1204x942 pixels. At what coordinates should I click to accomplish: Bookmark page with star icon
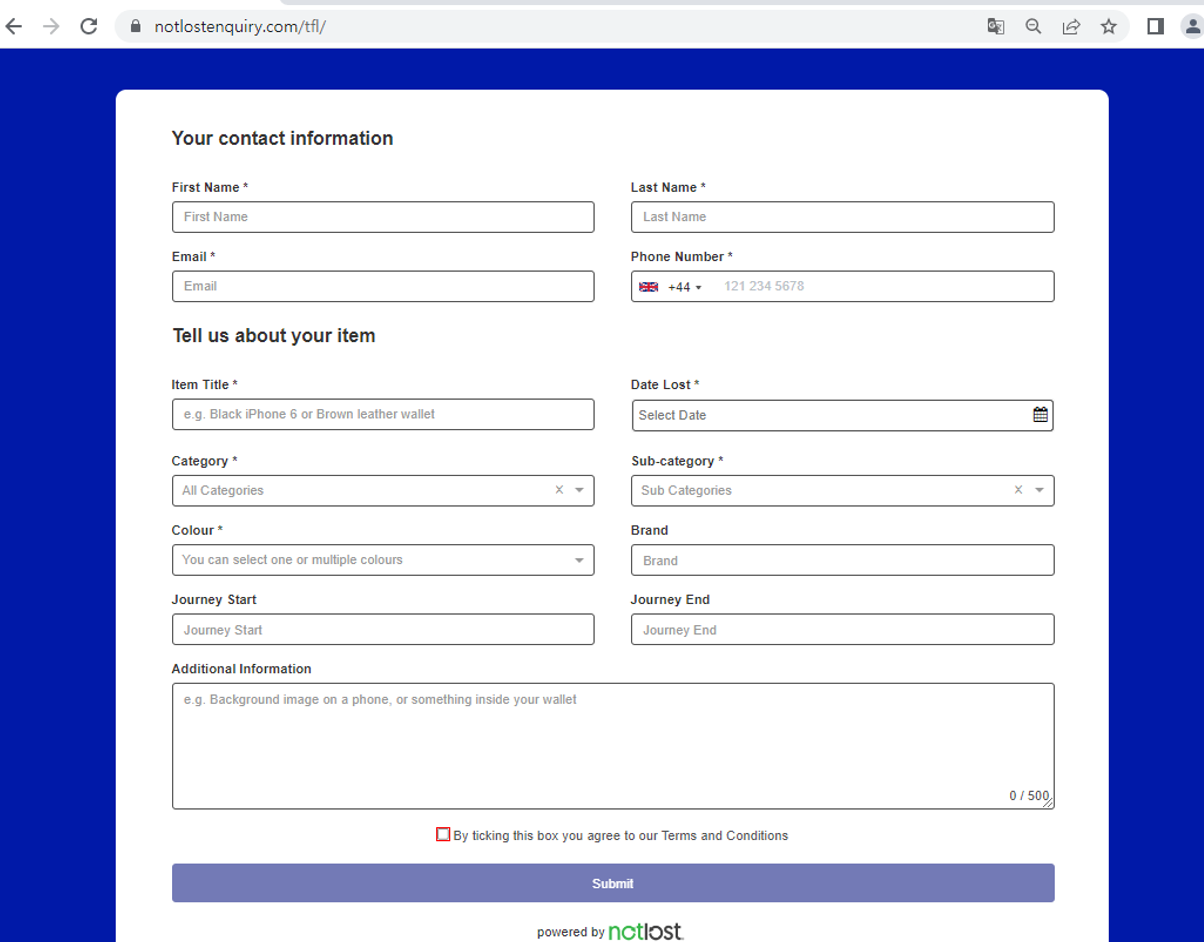(1108, 27)
